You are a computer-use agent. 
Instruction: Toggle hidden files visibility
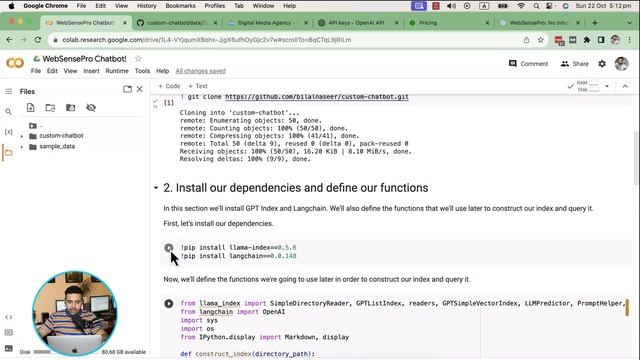91,108
